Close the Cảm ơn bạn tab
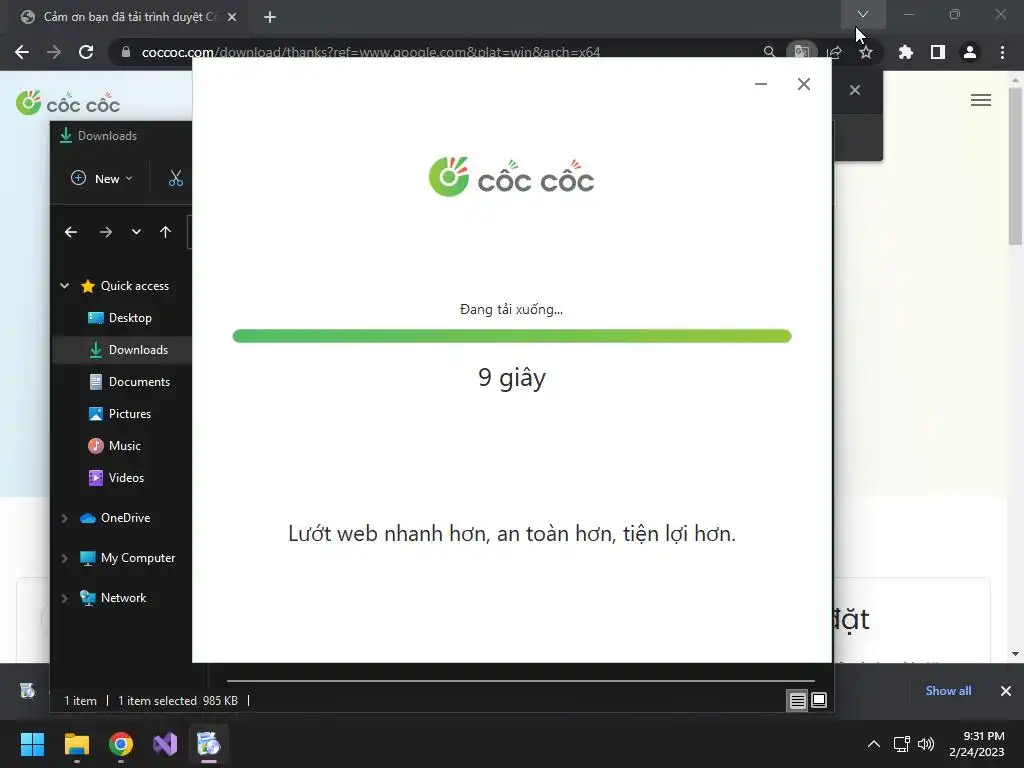The width and height of the screenshot is (1024, 768). pos(232,17)
